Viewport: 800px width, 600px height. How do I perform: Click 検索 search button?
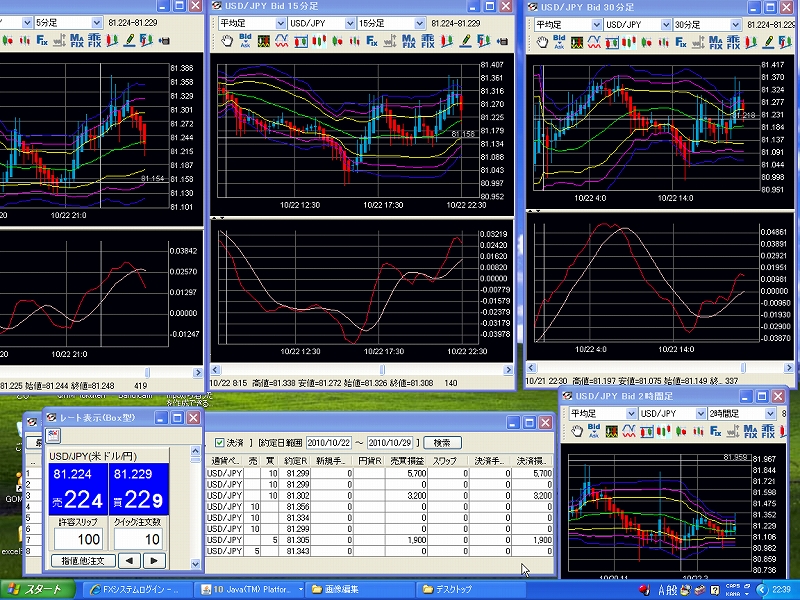[442, 443]
